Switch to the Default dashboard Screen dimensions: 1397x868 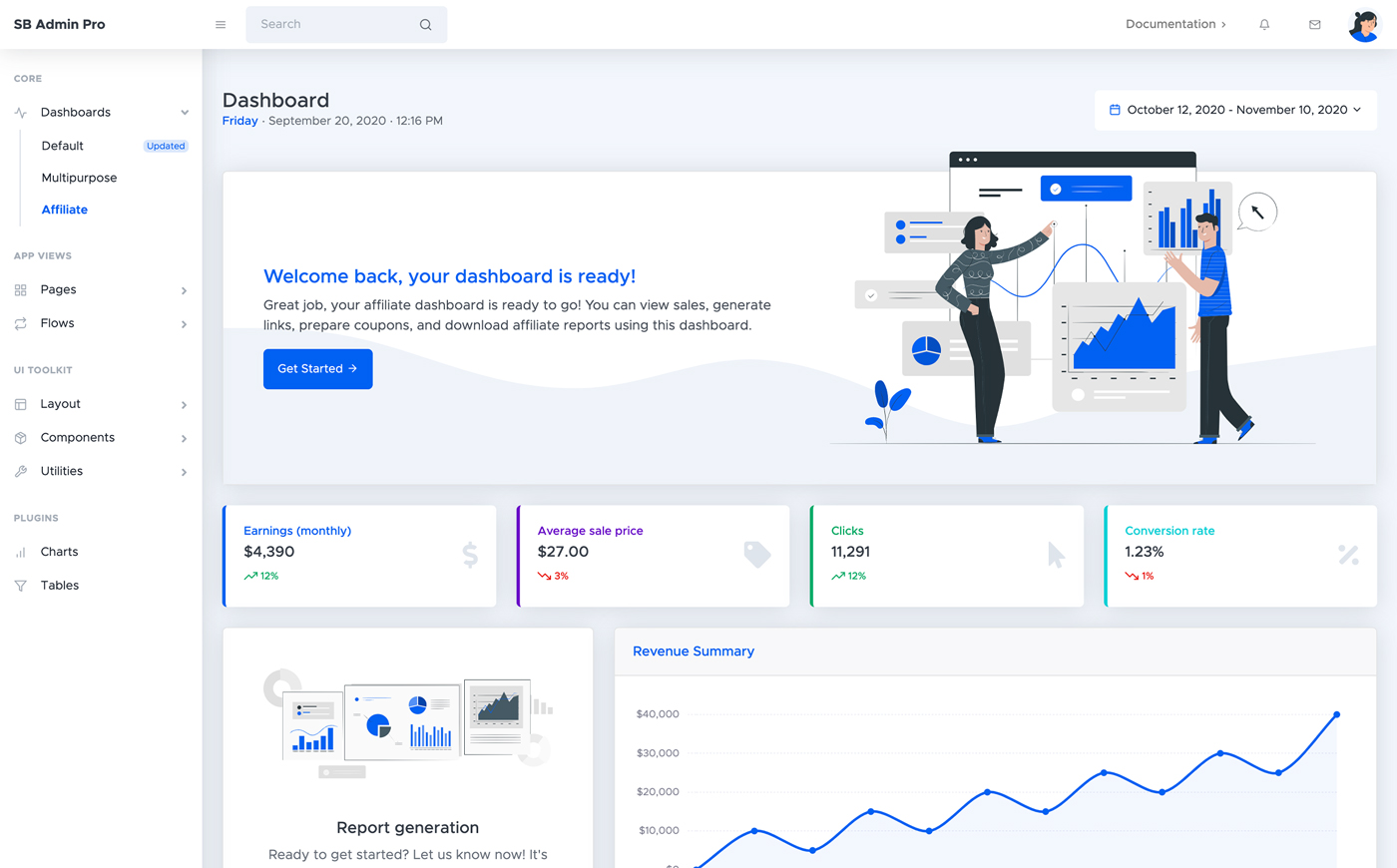coord(62,146)
